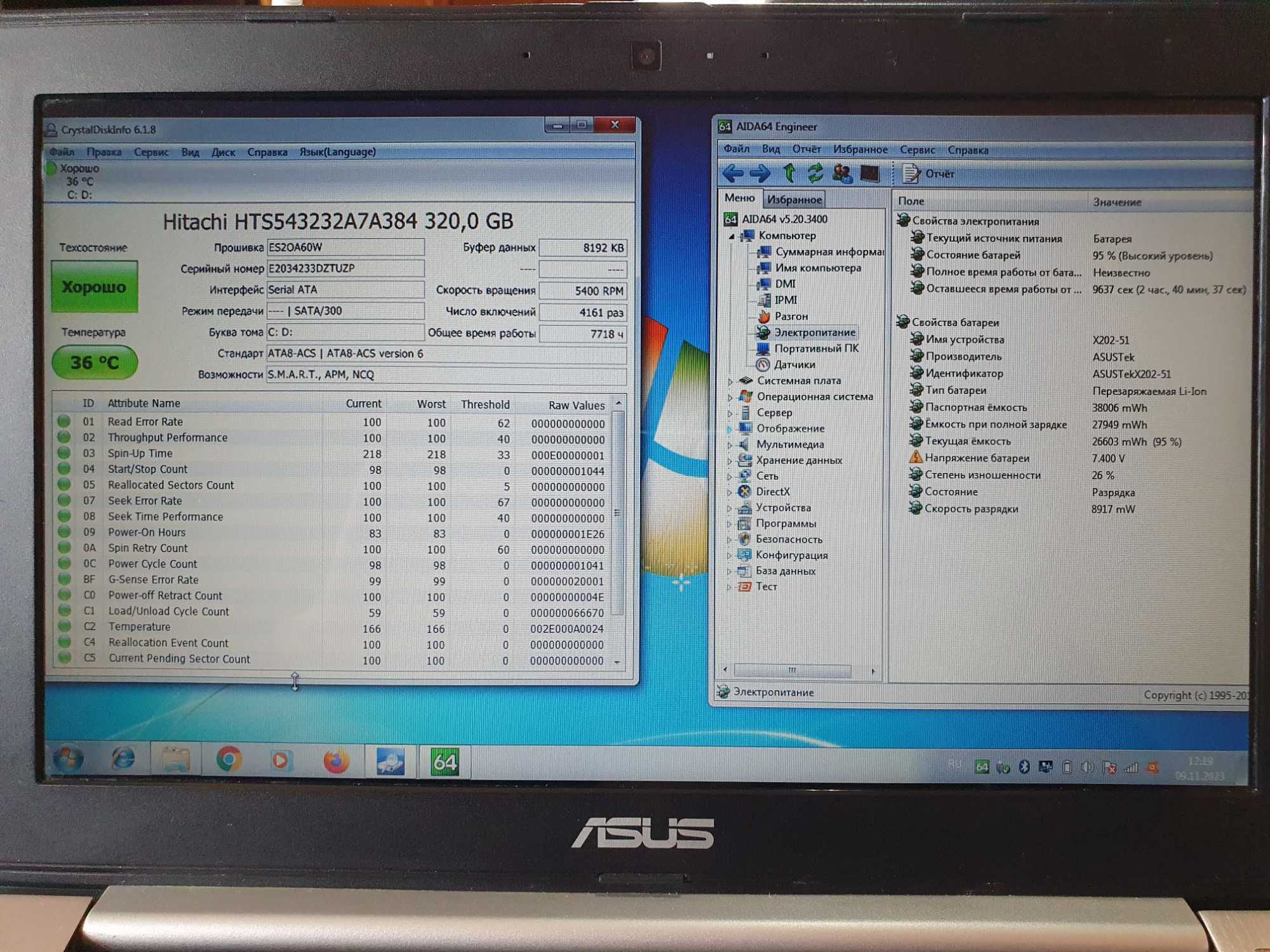Collapse the Компьютер tree node
The width and height of the screenshot is (1270, 952).
(732, 236)
